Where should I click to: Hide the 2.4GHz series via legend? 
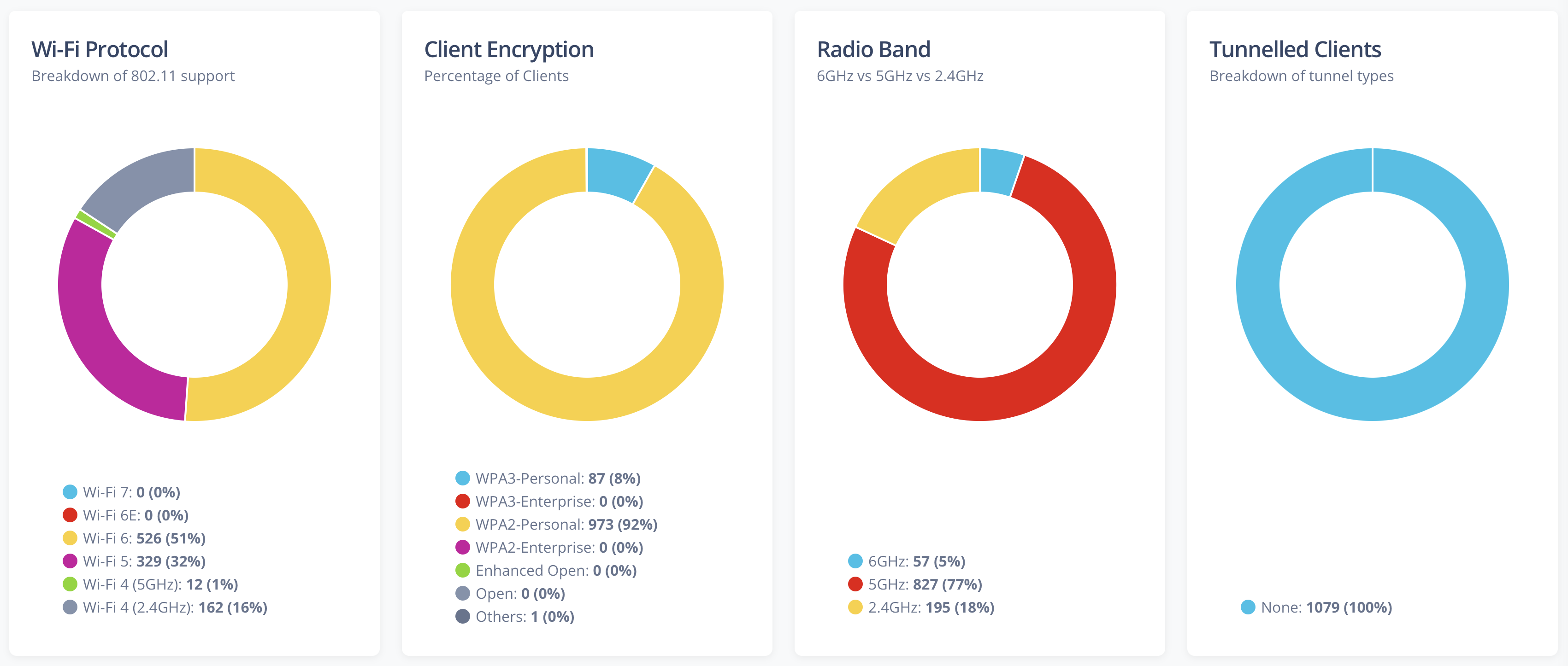click(x=930, y=608)
